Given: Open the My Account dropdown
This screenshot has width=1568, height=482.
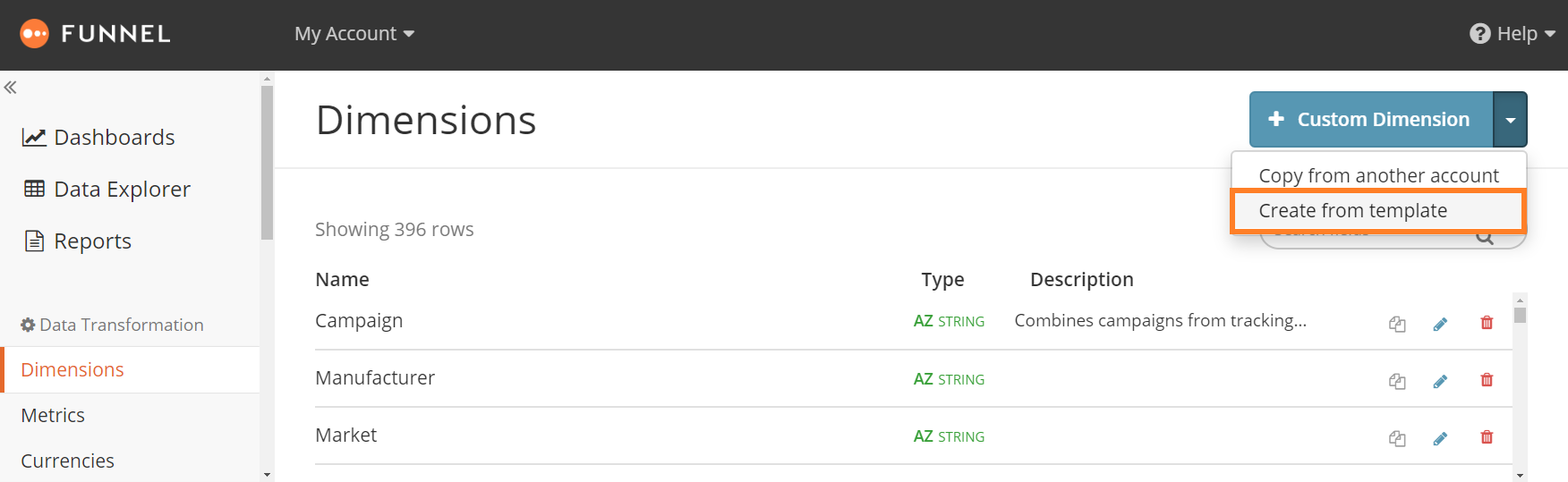Looking at the screenshot, I should pyautogui.click(x=354, y=34).
